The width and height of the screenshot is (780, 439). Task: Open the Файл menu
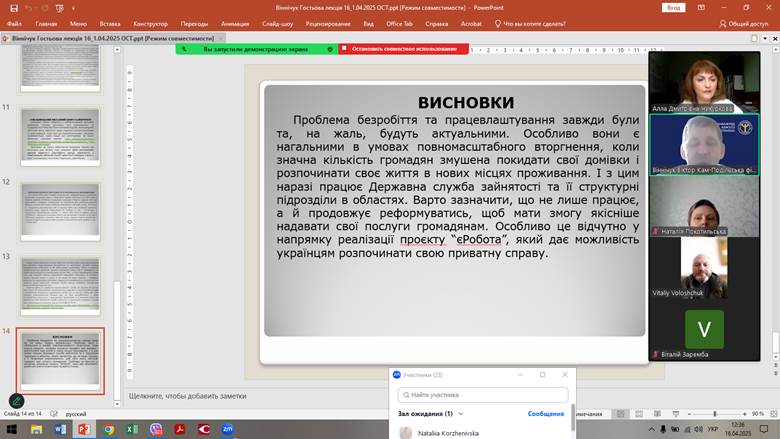tap(14, 23)
